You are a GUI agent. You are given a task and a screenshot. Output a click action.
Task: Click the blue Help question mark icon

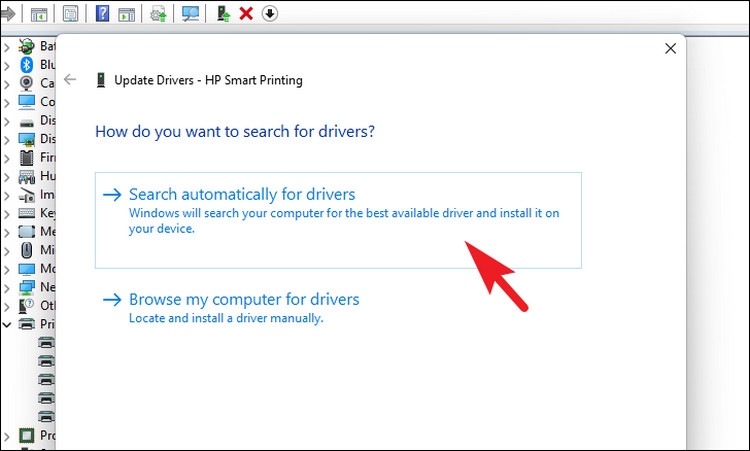[102, 13]
